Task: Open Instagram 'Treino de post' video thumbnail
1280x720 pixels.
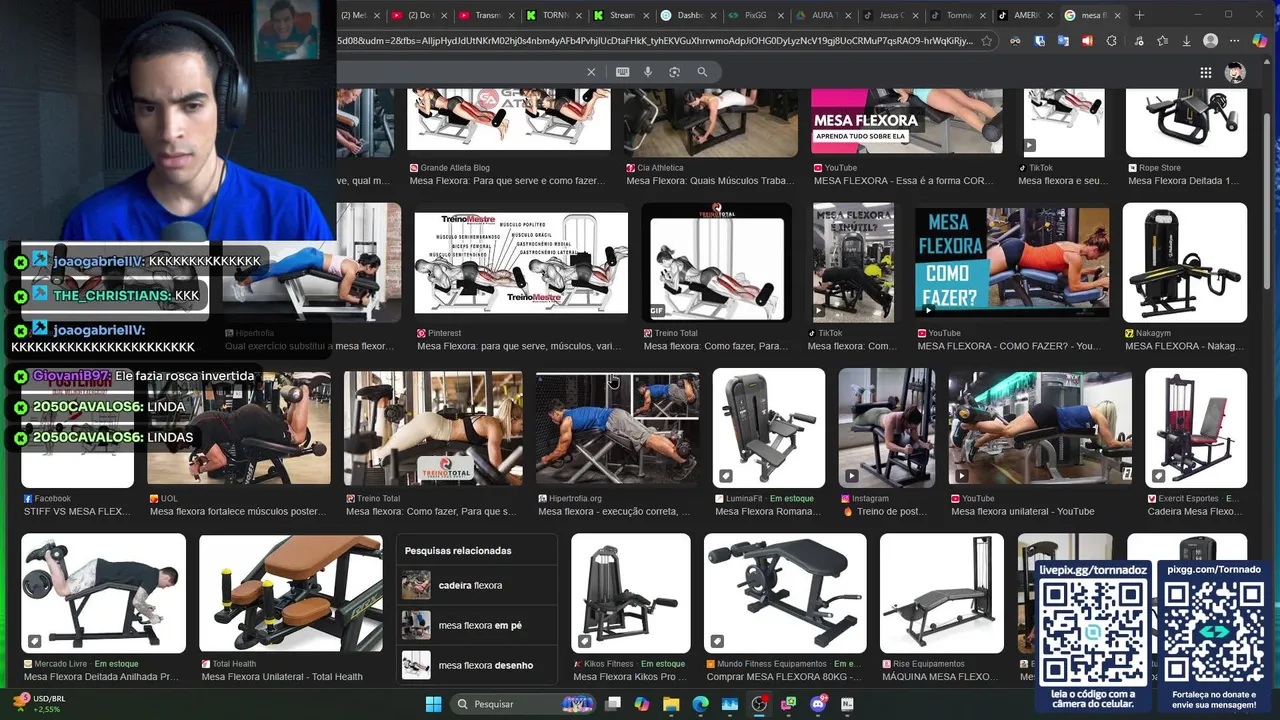Action: click(x=887, y=428)
